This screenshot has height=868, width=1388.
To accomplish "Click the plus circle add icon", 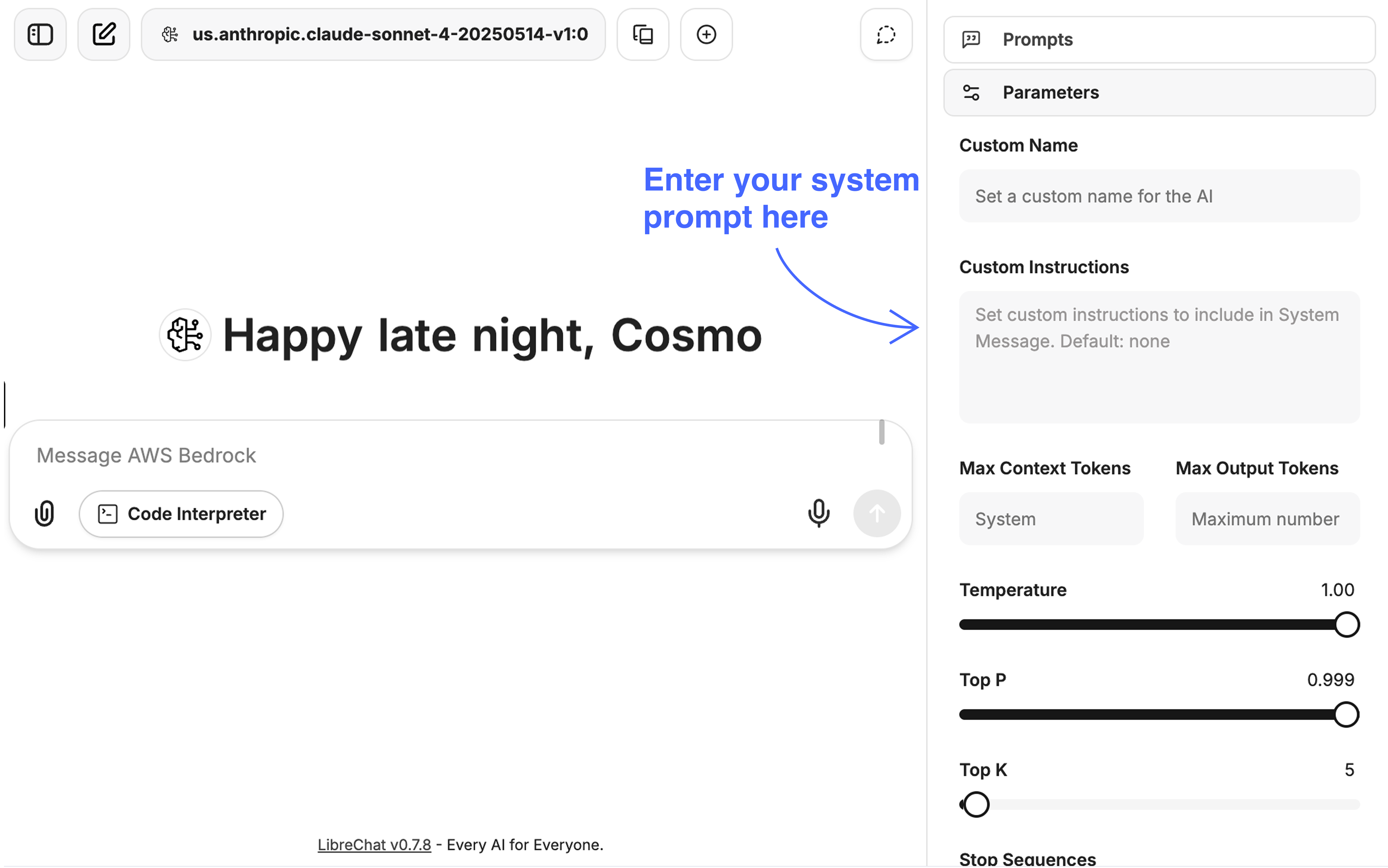I will [706, 34].
